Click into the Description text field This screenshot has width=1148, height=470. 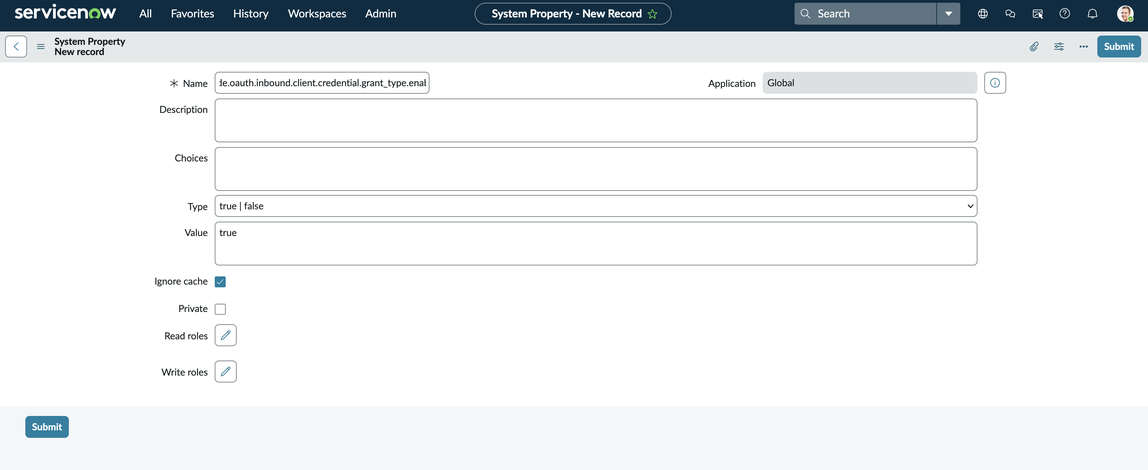point(595,120)
